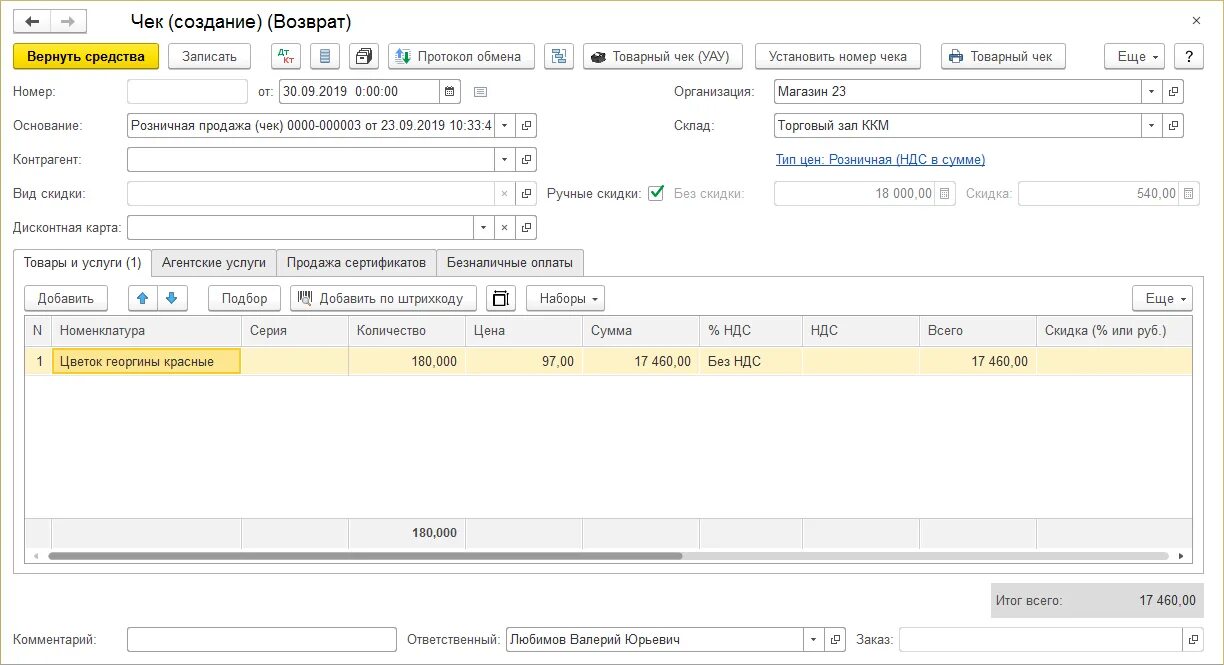Image resolution: width=1224 pixels, height=665 pixels.
Task: Click the related documents structure icon
Action: point(559,56)
